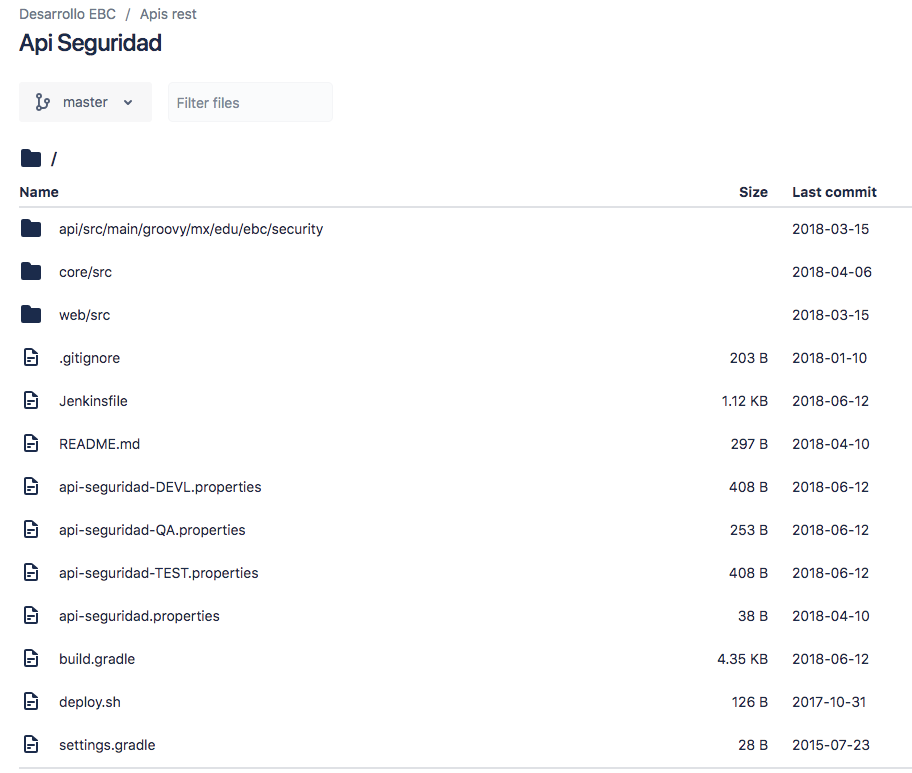Open README.md
This screenshot has width=912, height=773.
[99, 444]
